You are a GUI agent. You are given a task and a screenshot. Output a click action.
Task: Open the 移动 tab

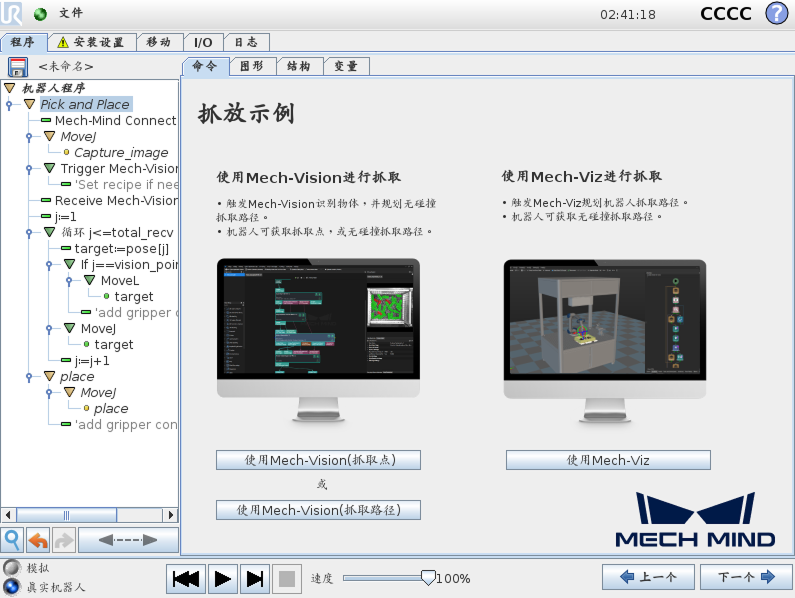(159, 42)
